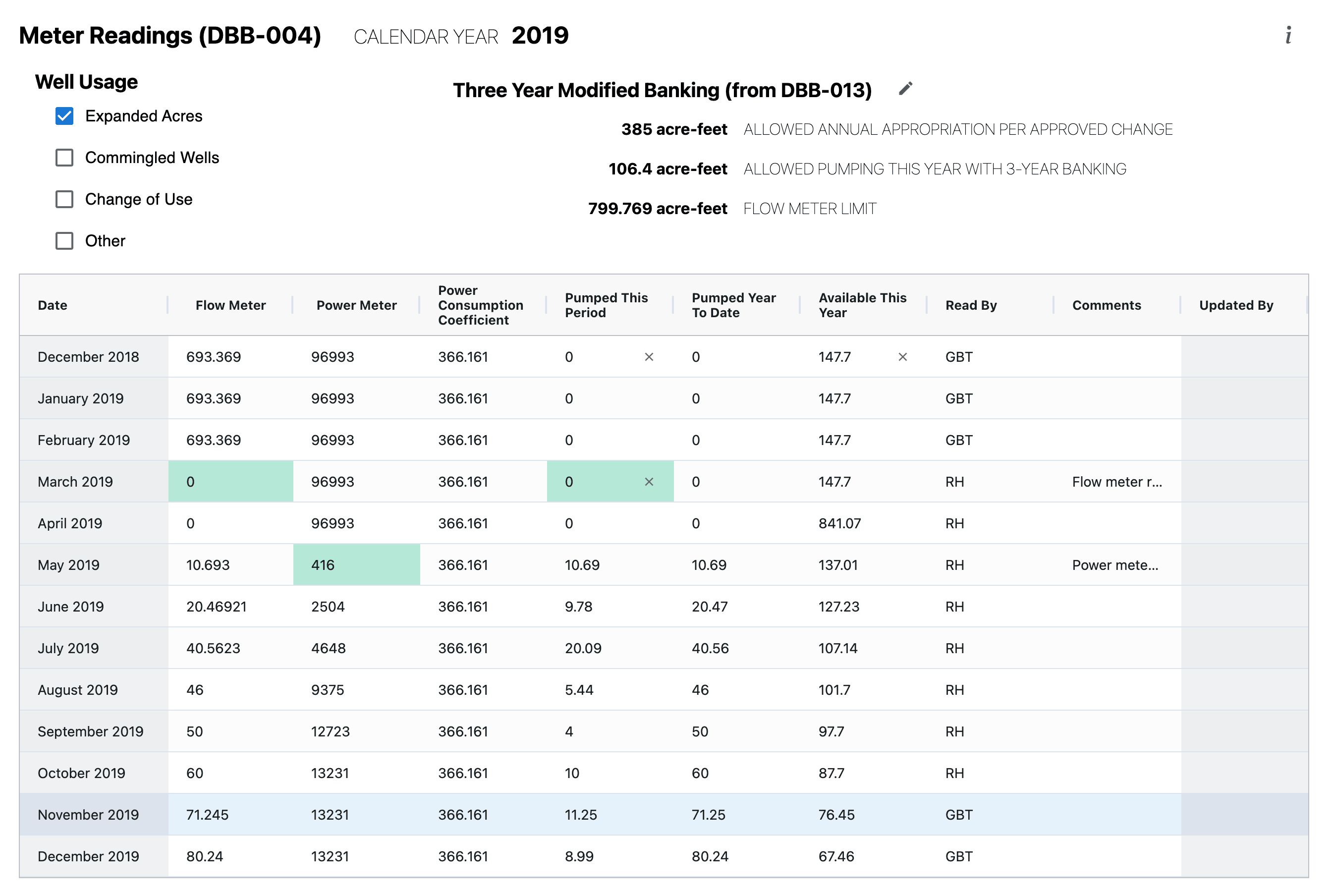Viewport: 1331px width, 896px height.
Task: Clear December 2018 Pumped This Period value
Action: [x=649, y=357]
